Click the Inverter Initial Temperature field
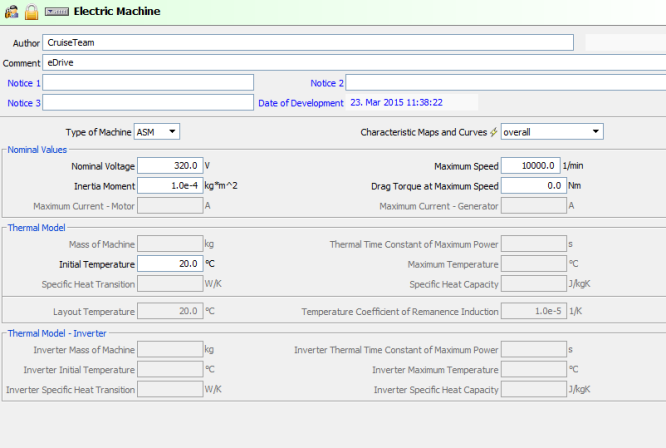This screenshot has height=448, width=666. (x=170, y=369)
